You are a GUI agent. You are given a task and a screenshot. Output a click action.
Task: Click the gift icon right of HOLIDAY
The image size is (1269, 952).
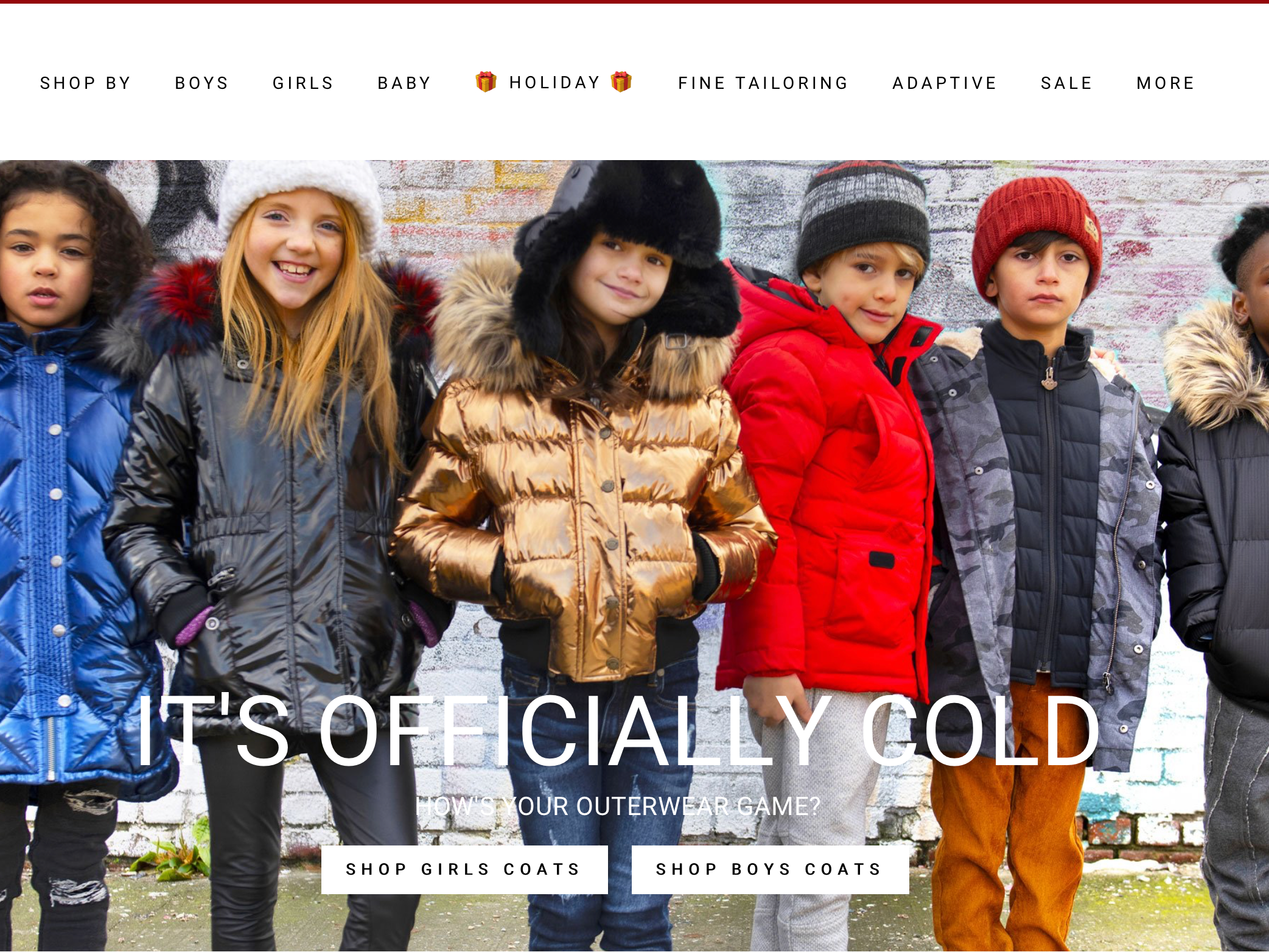[621, 82]
